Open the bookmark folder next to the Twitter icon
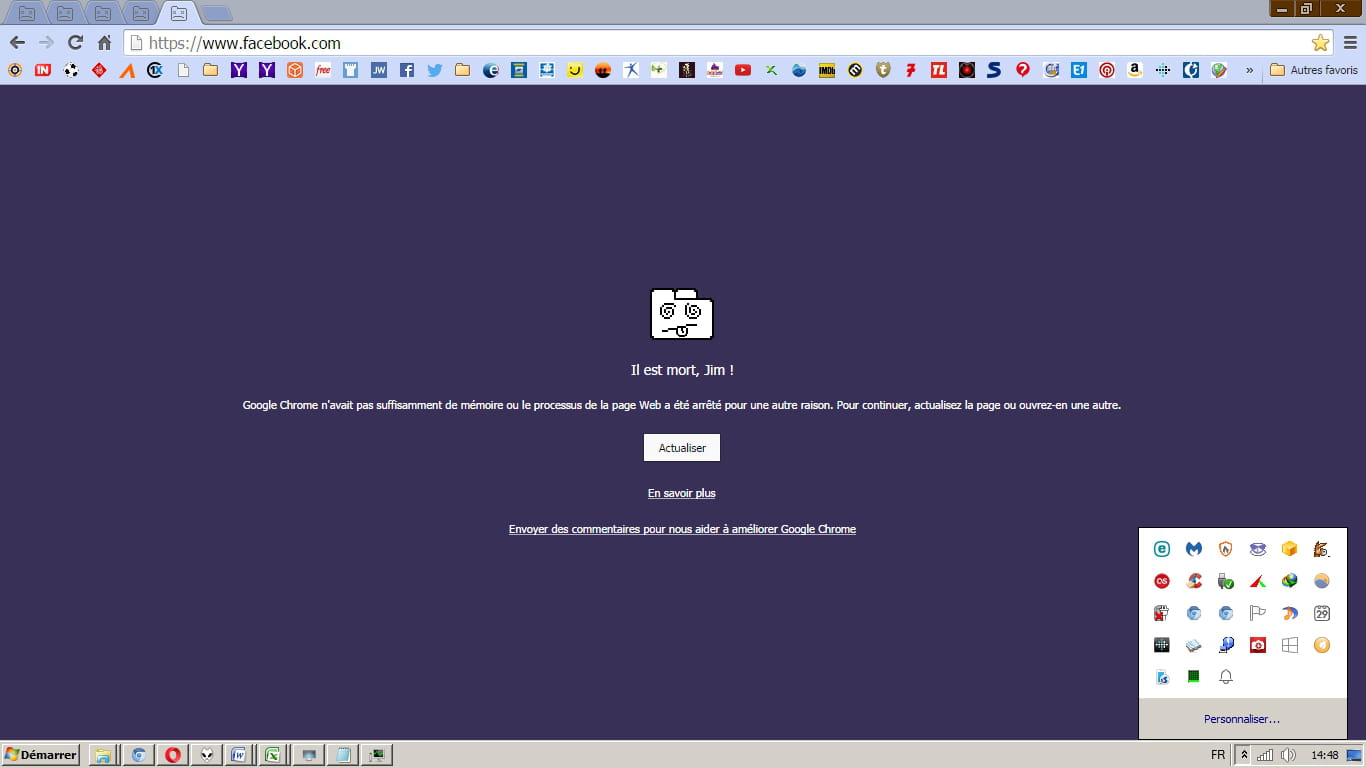Screen dimensions: 1366x768 coord(462,70)
